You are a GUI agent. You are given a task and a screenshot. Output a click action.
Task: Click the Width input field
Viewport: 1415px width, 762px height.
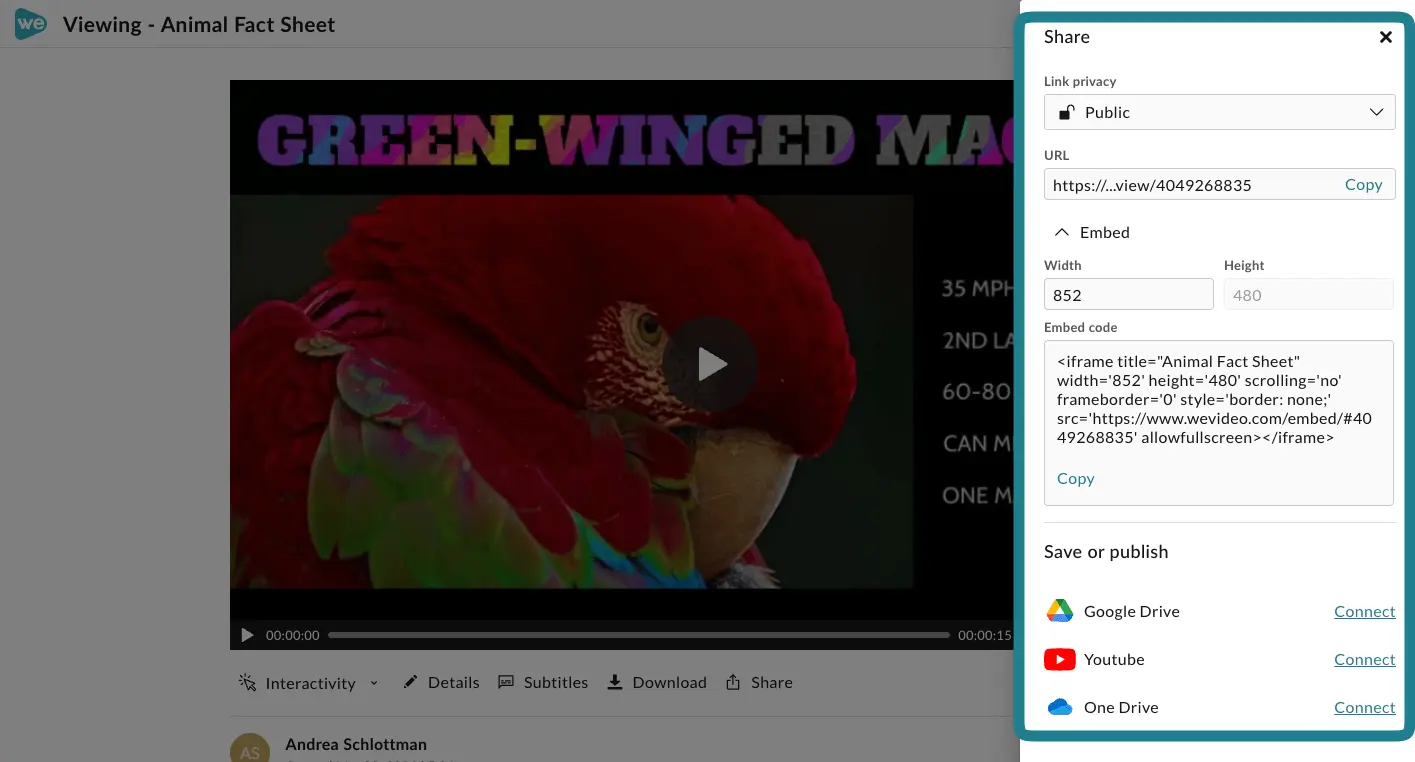(1129, 294)
